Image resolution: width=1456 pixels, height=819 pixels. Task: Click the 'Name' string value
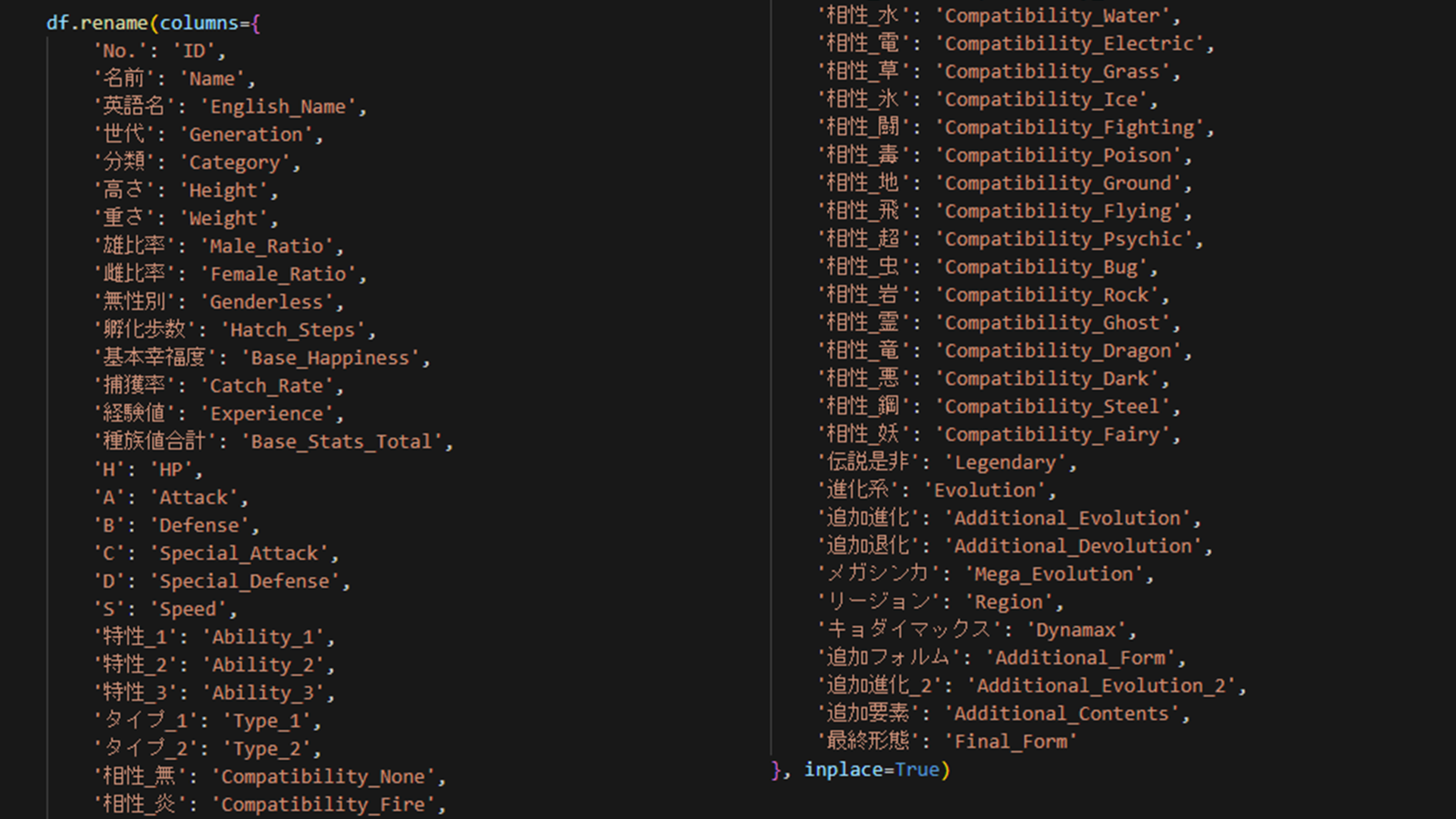213,79
